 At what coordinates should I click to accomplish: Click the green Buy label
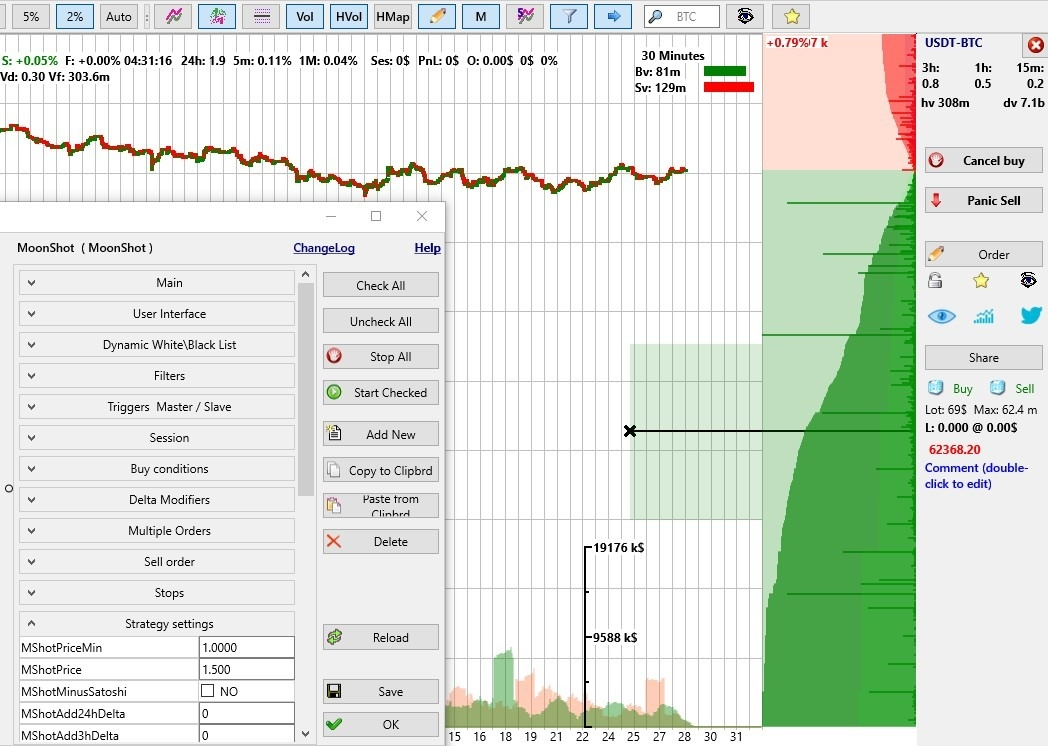(x=962, y=389)
